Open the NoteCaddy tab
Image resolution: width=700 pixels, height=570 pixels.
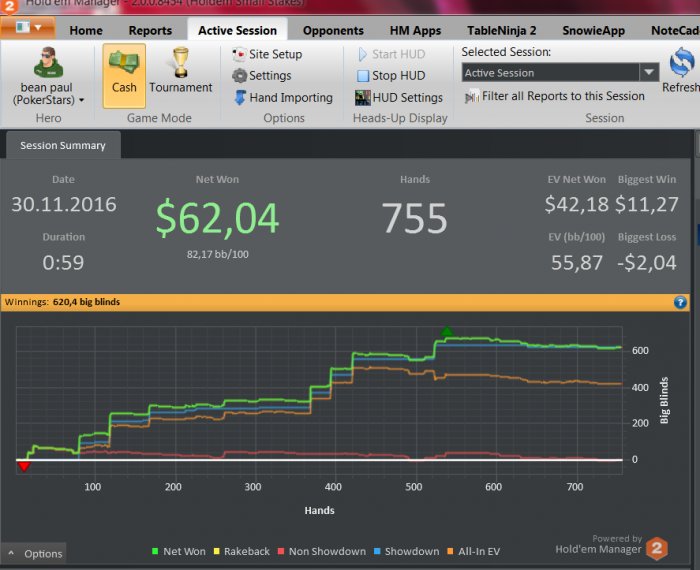[674, 30]
